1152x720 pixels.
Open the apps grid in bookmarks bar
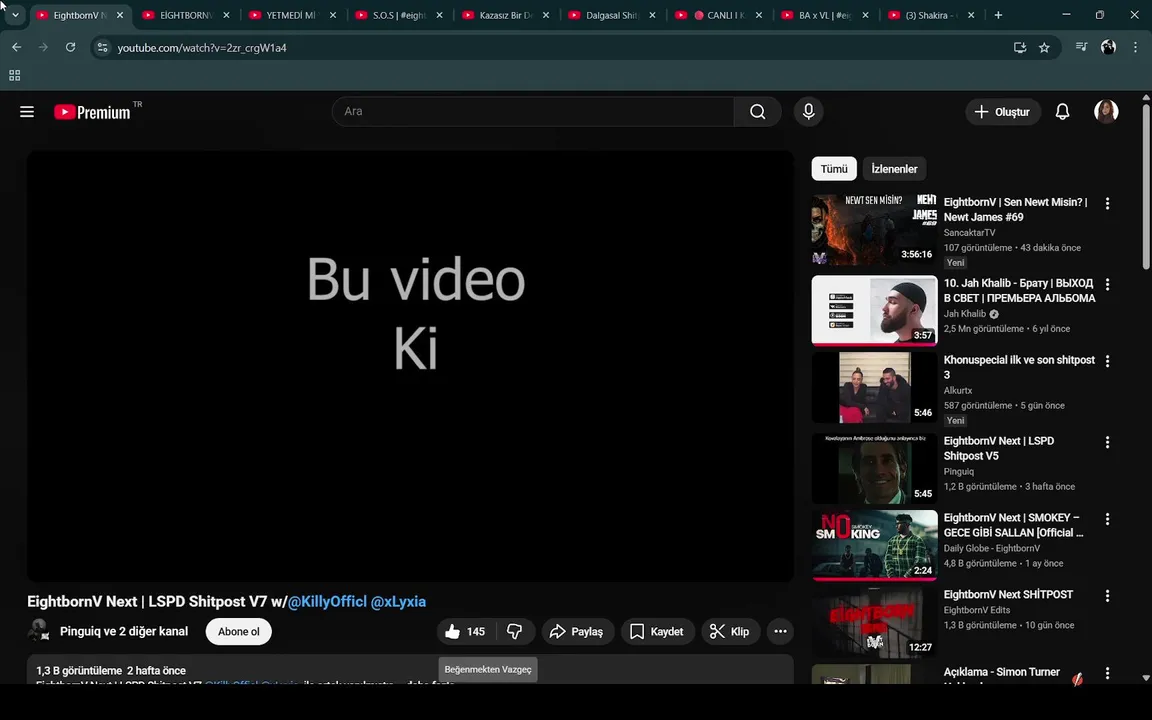(15, 75)
